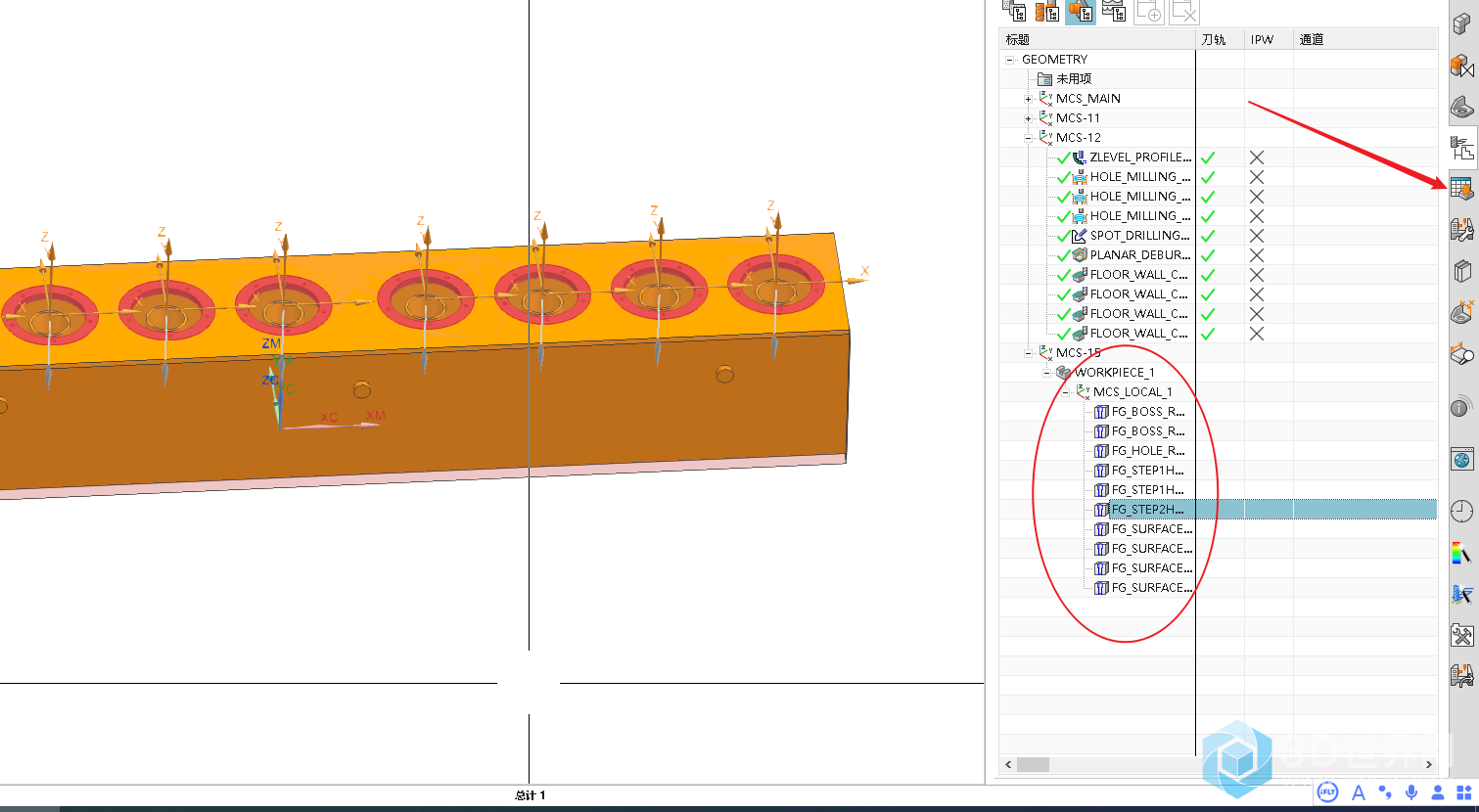
Task: Collapse the GEOMETRY root node
Action: 1010,60
